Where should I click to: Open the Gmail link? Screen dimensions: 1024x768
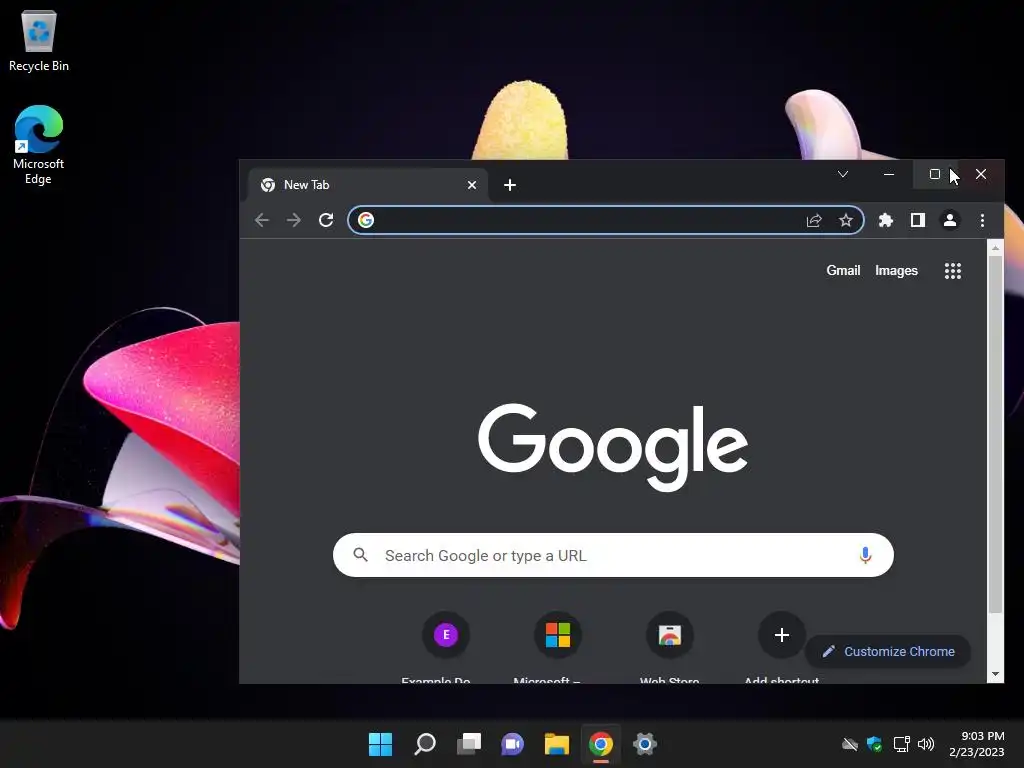(843, 270)
